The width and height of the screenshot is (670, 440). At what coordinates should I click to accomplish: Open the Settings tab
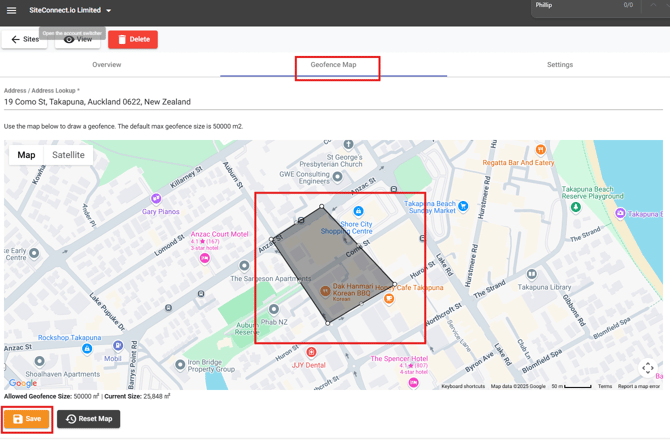(559, 65)
